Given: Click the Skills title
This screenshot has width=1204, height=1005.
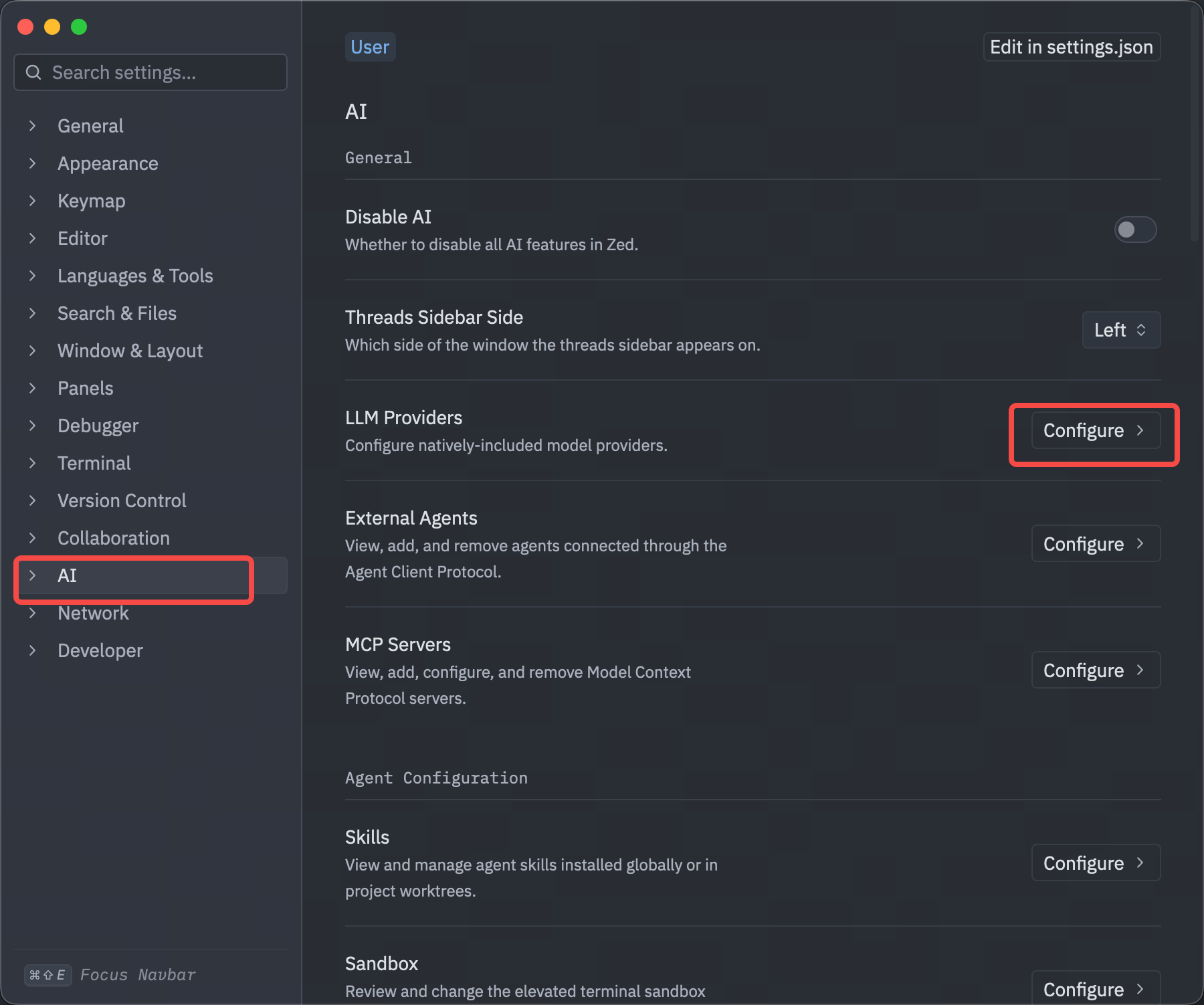Looking at the screenshot, I should point(367,837).
